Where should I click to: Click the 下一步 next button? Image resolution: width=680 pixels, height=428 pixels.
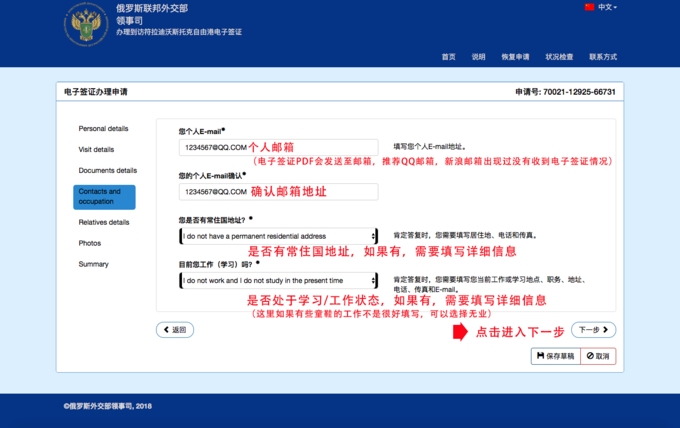[x=592, y=330]
